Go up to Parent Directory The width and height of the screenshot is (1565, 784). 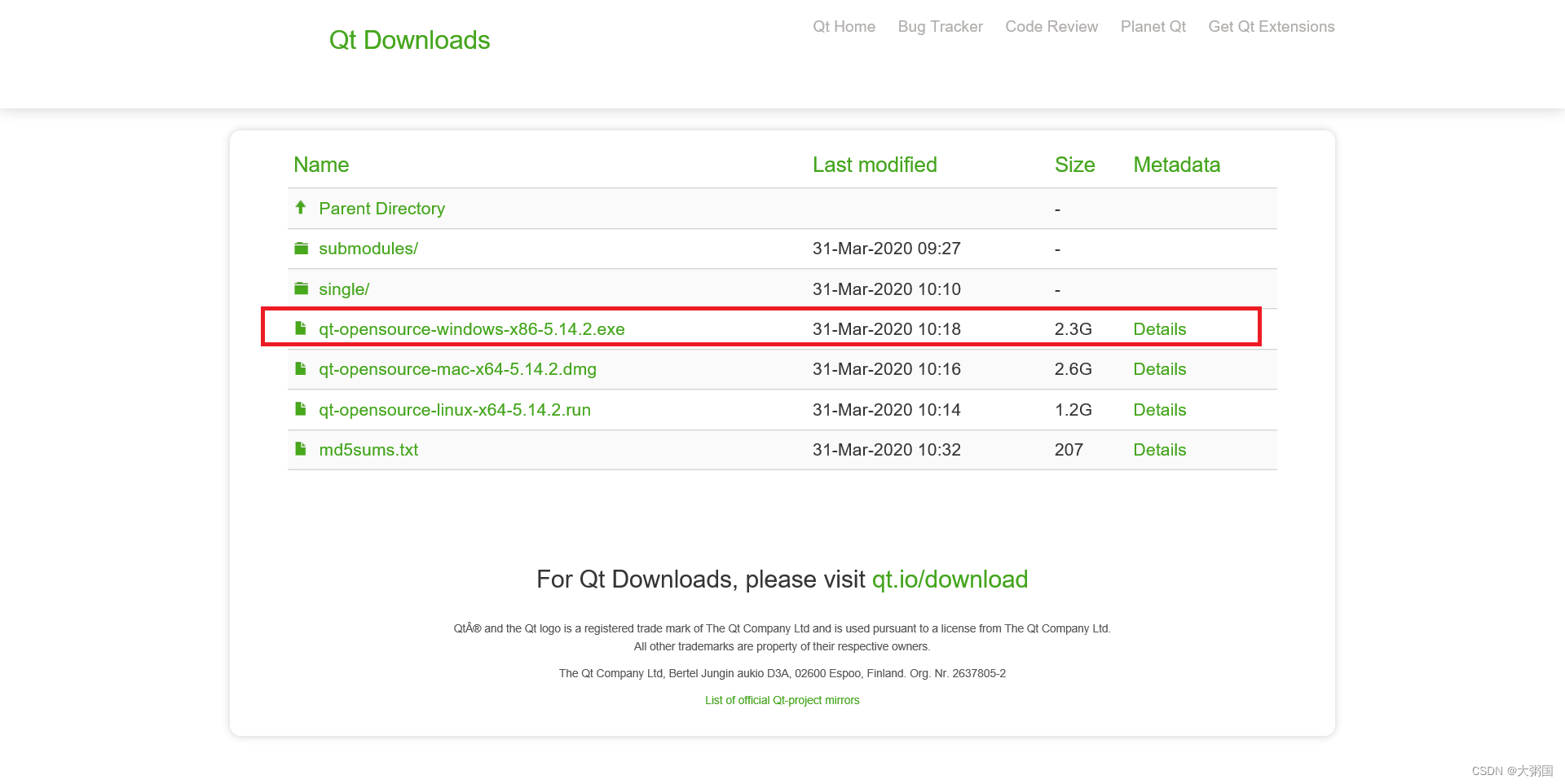[x=381, y=209]
